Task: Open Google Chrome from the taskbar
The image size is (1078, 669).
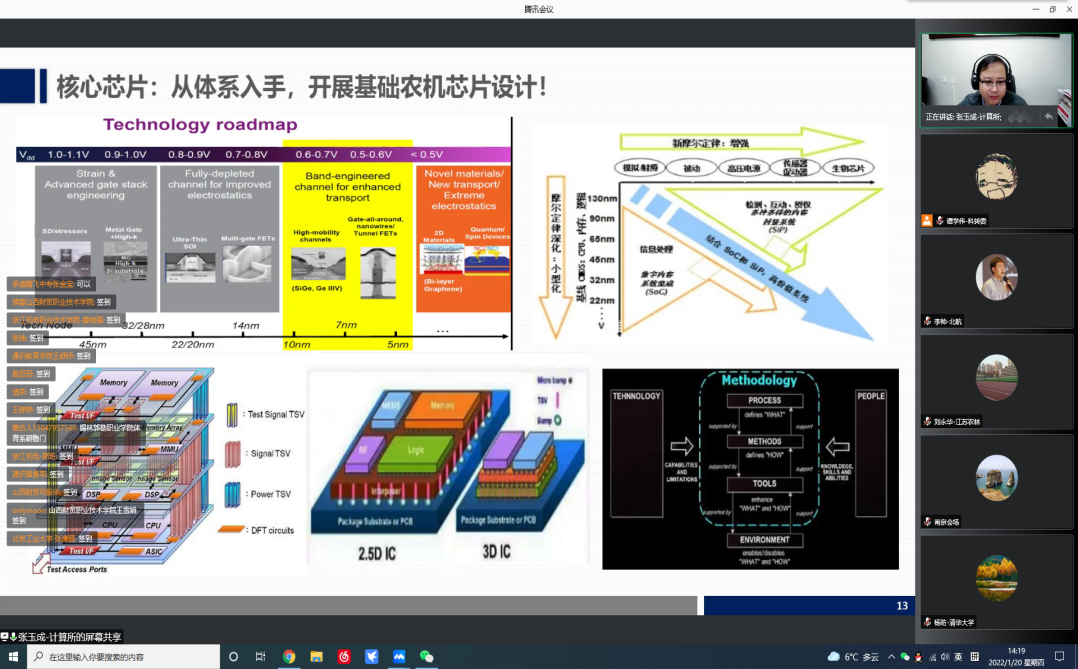Action: click(x=289, y=657)
